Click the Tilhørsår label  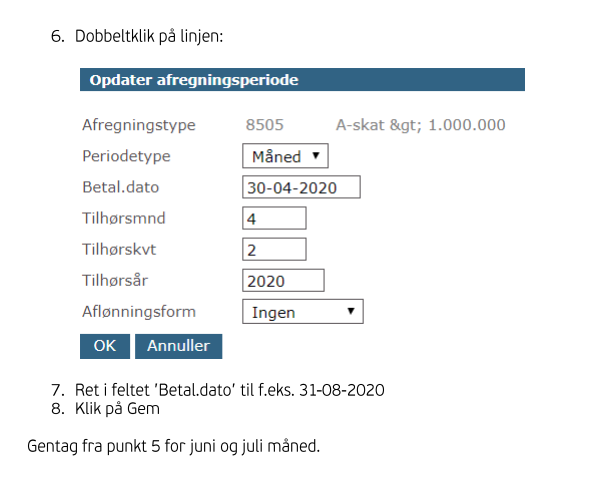[x=115, y=280]
